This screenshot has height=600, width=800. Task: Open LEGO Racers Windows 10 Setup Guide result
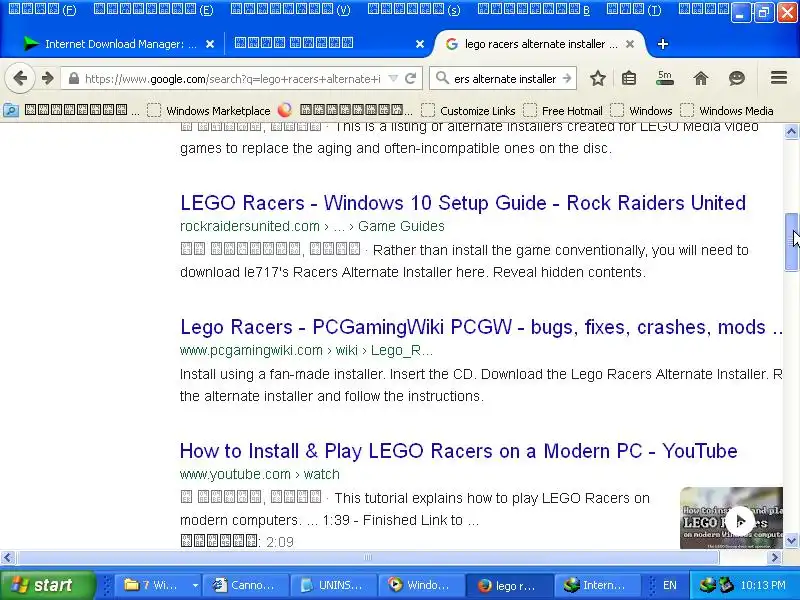tap(463, 203)
